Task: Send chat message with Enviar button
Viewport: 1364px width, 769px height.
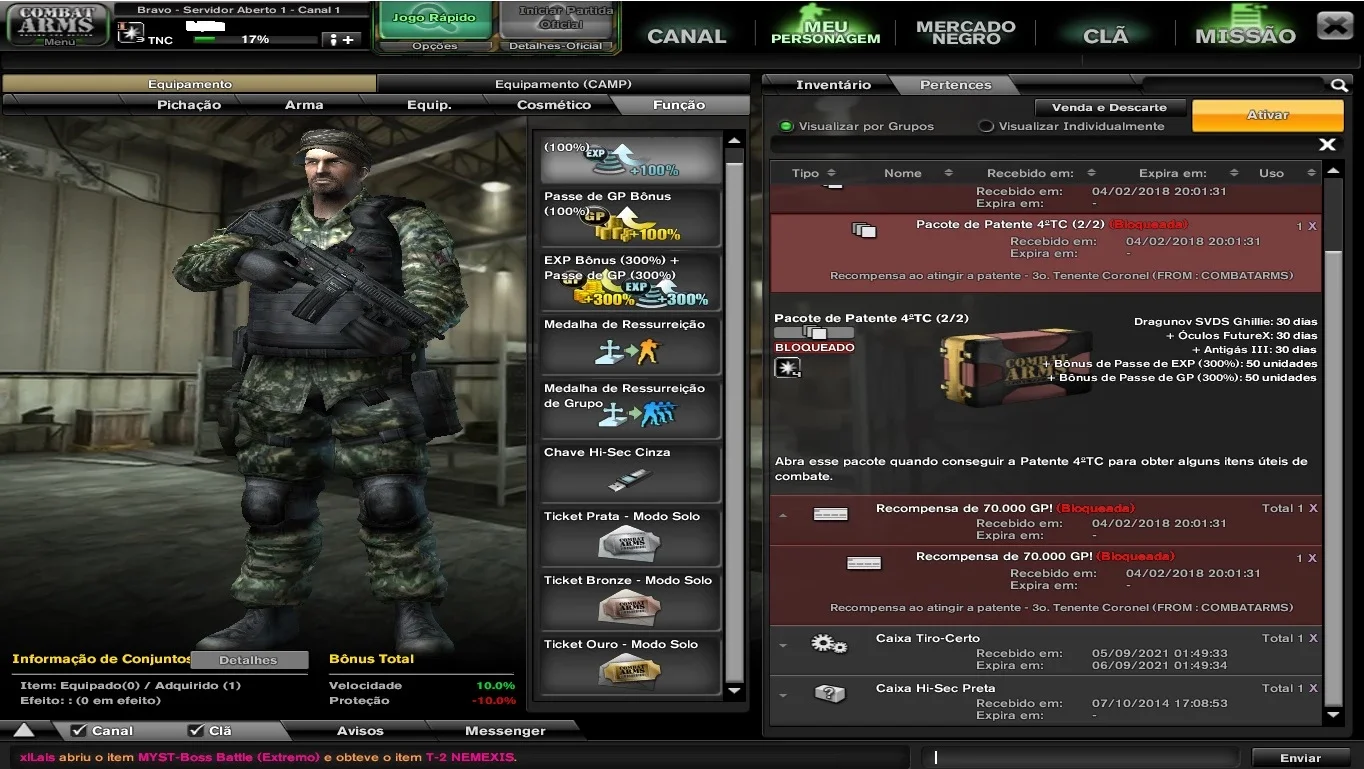Action: click(1300, 758)
